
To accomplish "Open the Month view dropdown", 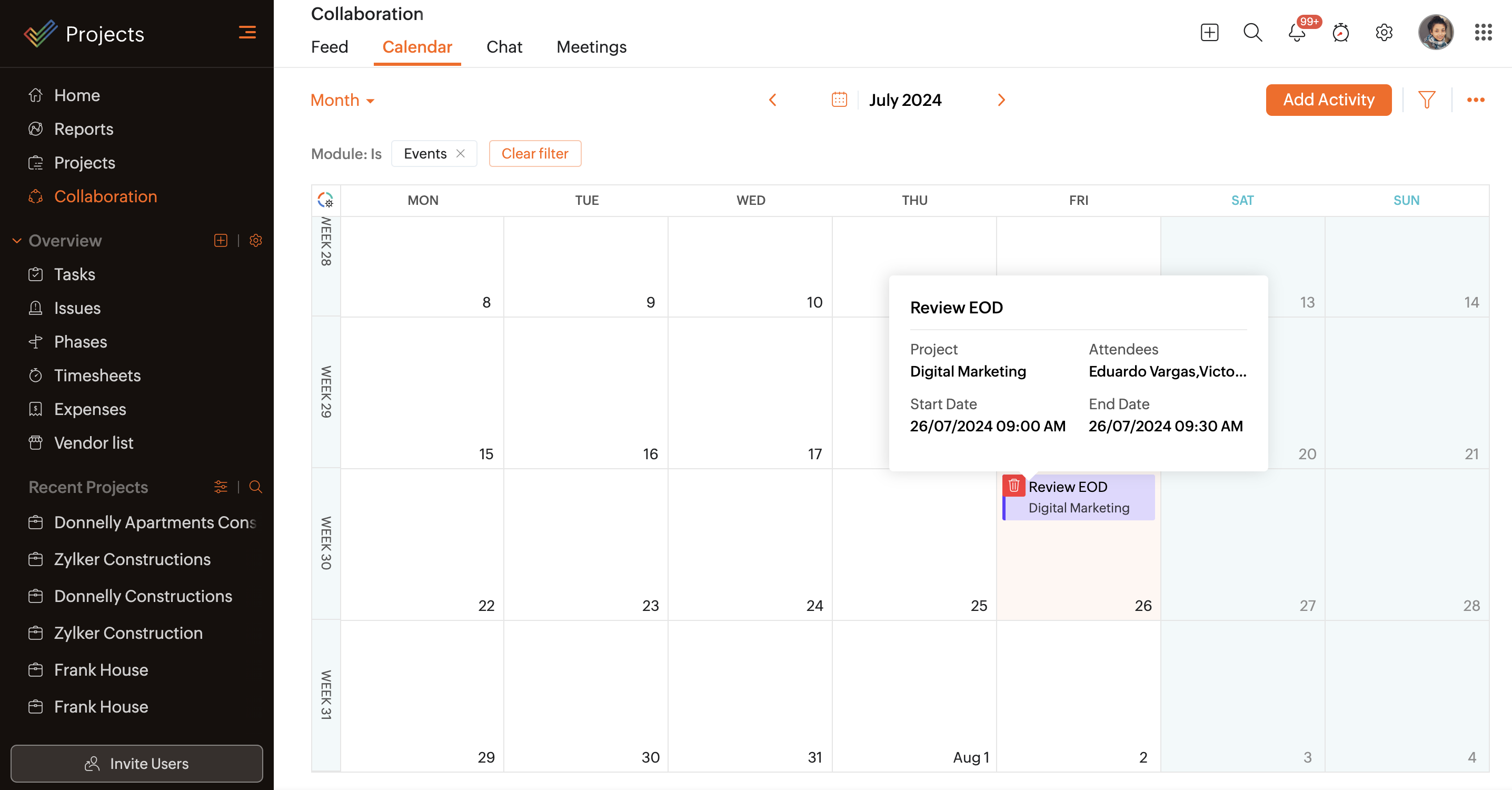I will [x=342, y=101].
